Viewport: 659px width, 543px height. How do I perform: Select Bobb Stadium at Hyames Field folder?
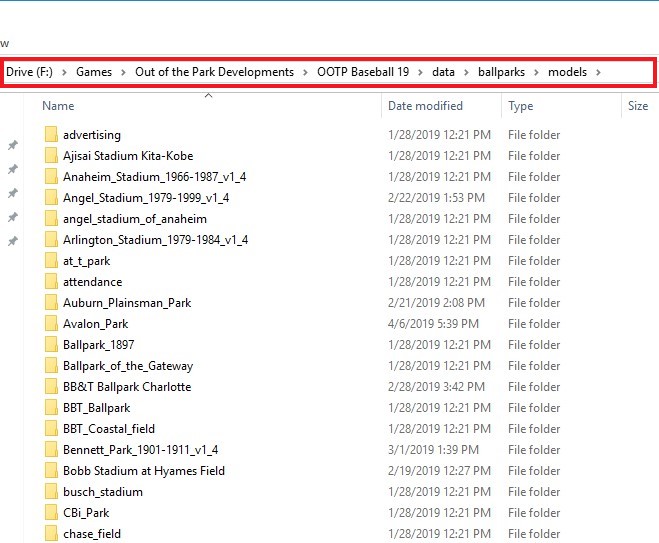click(x=143, y=471)
